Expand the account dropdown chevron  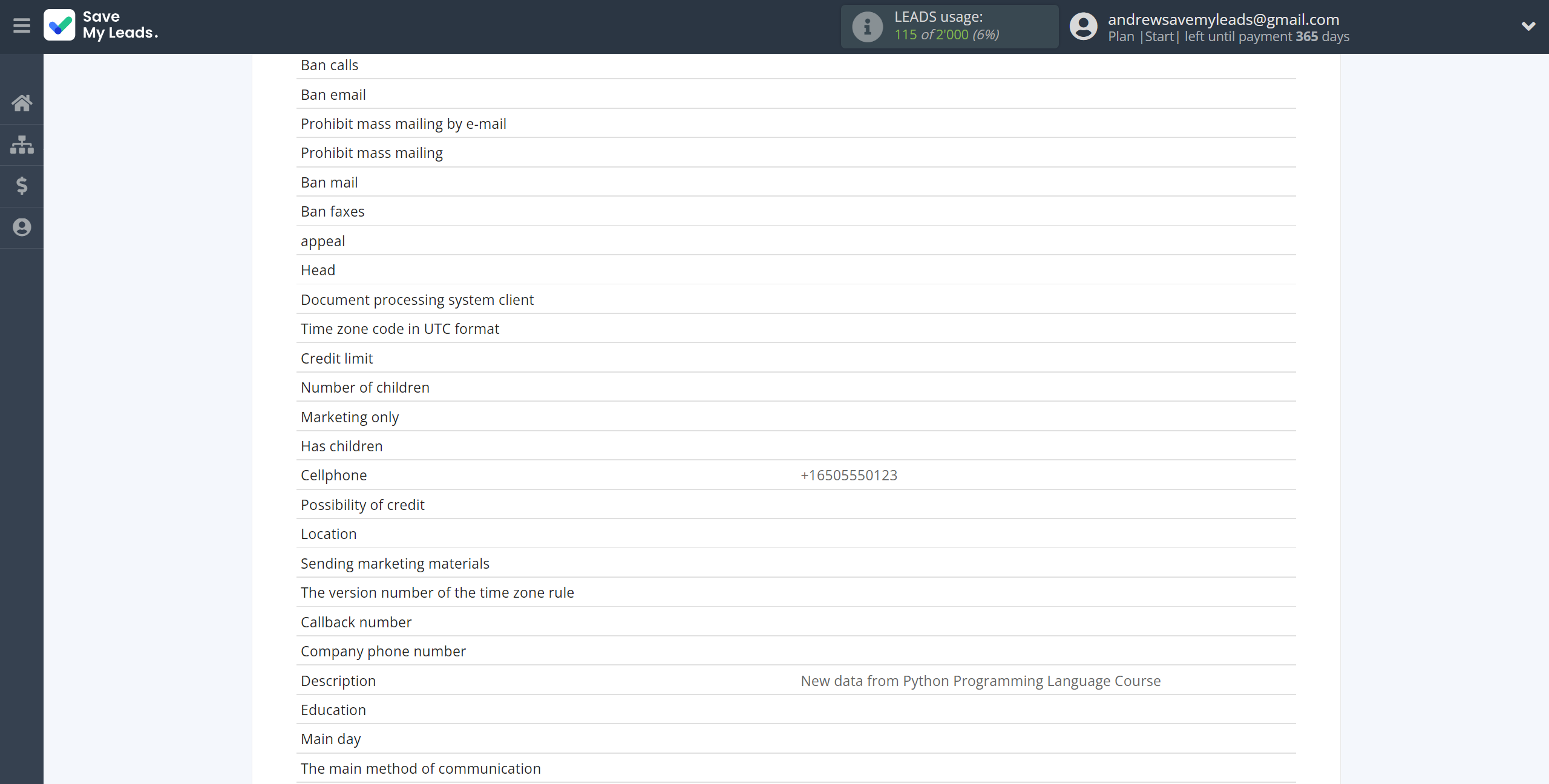pyautogui.click(x=1528, y=26)
